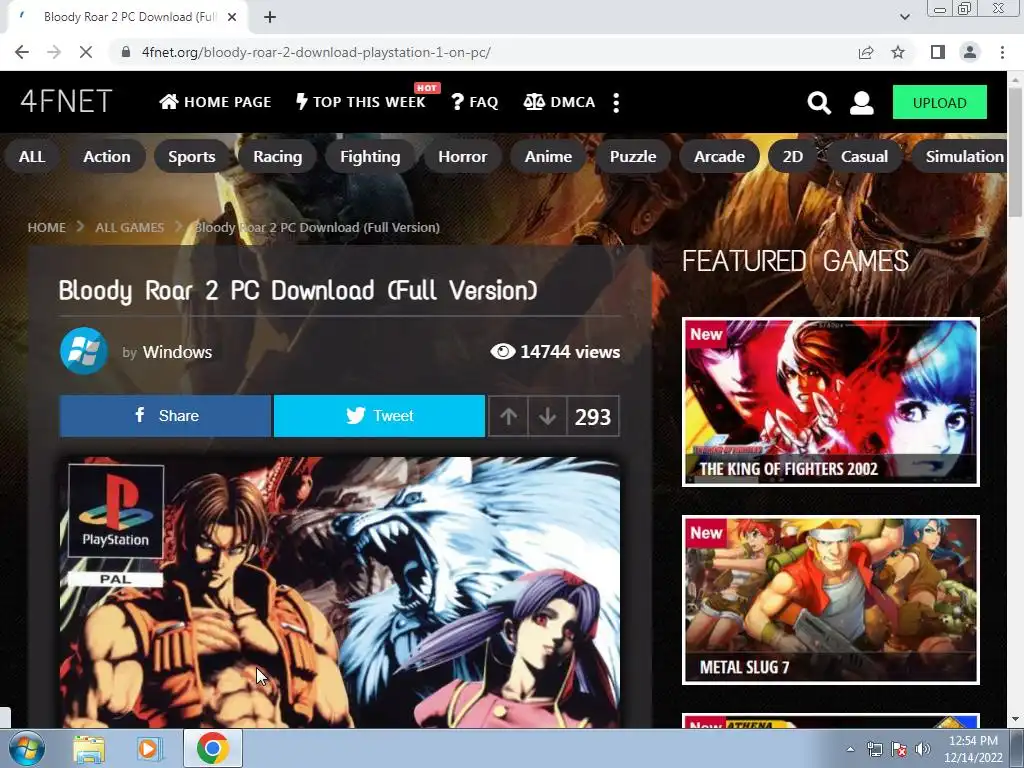
Task: Select the Sports category
Action: point(192,157)
